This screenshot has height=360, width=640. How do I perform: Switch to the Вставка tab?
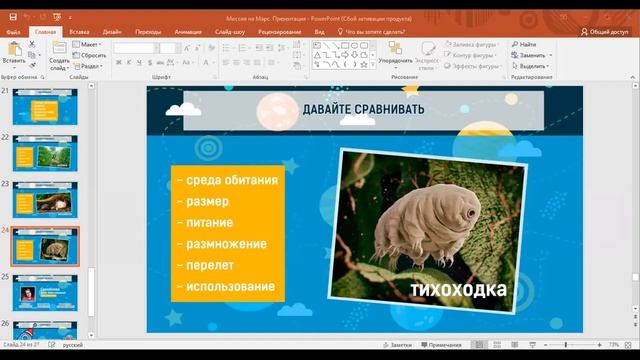click(x=79, y=32)
